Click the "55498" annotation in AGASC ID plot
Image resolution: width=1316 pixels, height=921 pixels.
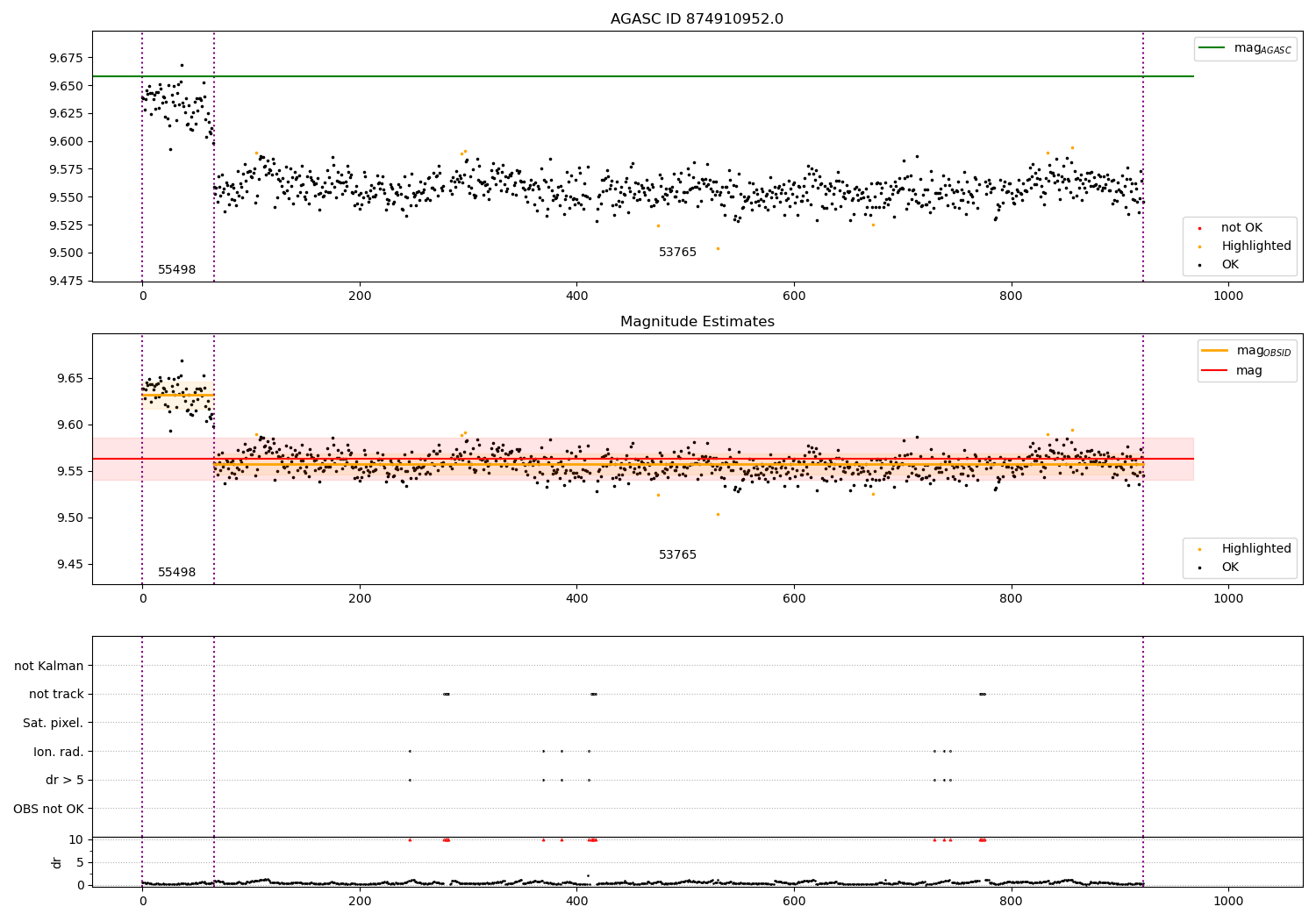(x=177, y=270)
